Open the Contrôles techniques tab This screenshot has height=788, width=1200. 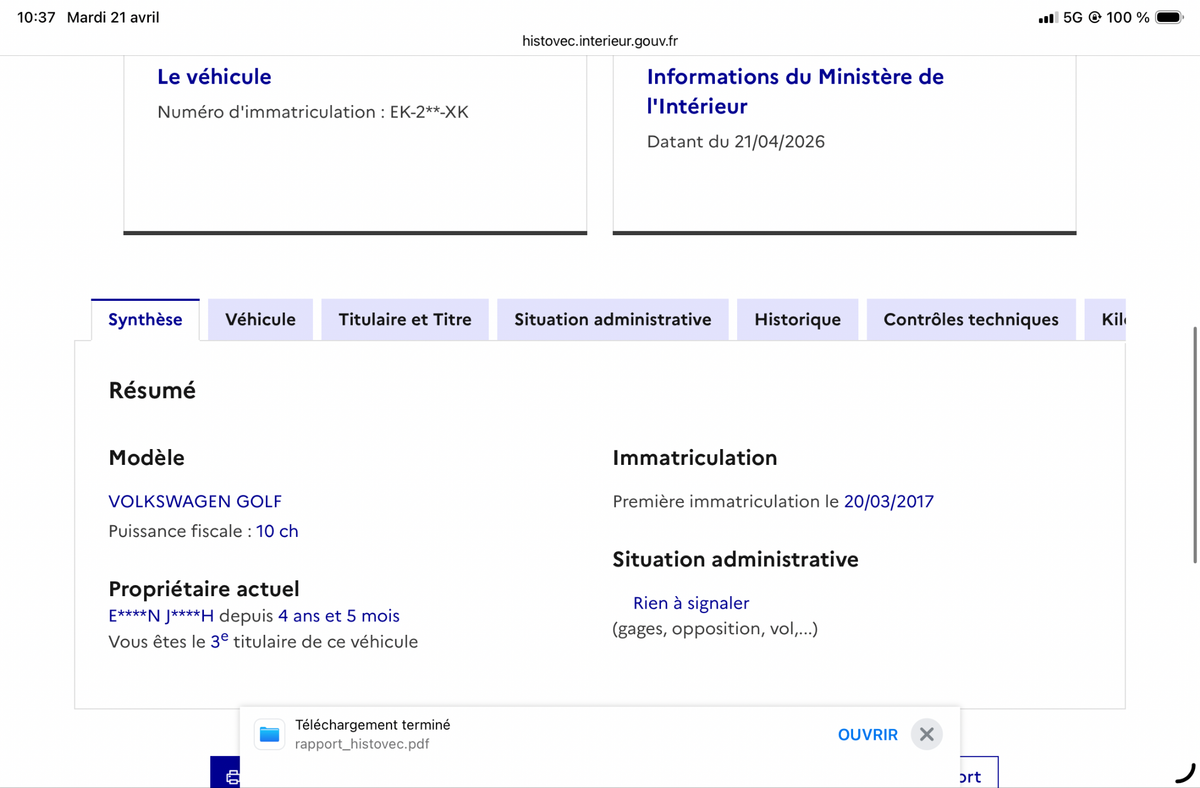(x=971, y=319)
